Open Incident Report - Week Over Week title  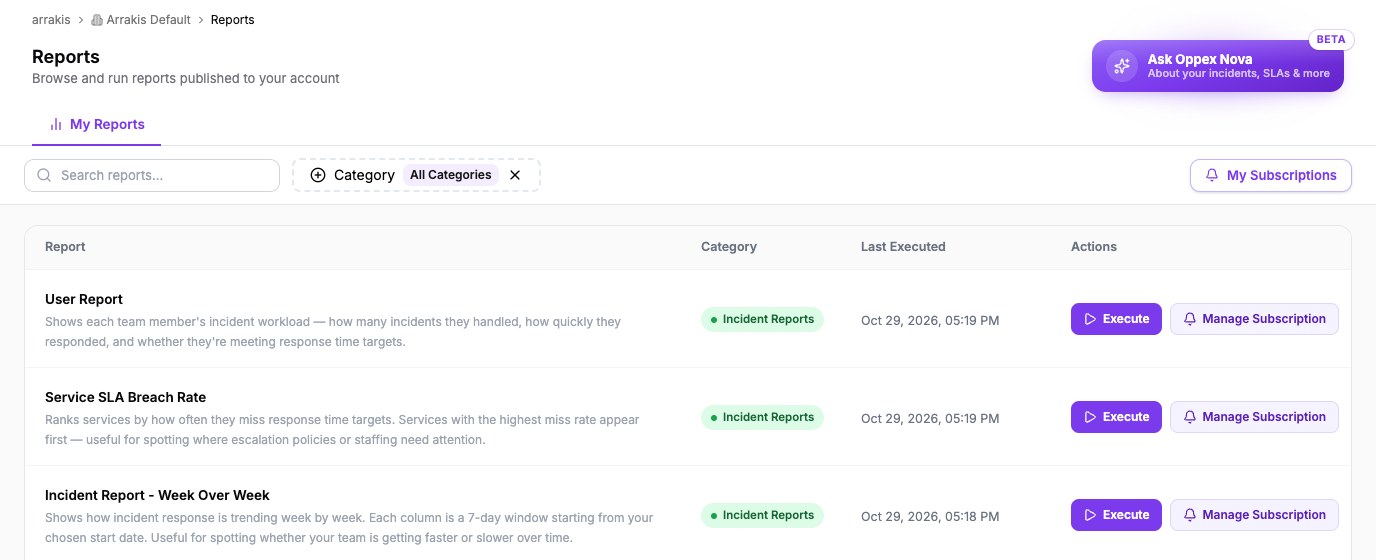pos(157,495)
